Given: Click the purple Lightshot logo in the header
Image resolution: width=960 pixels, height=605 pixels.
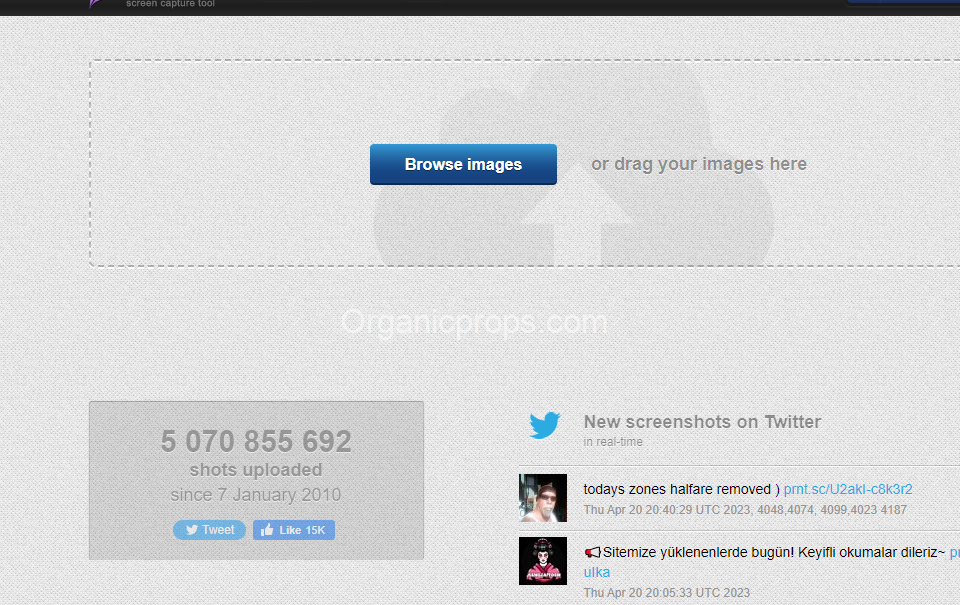Looking at the screenshot, I should 95,3.
